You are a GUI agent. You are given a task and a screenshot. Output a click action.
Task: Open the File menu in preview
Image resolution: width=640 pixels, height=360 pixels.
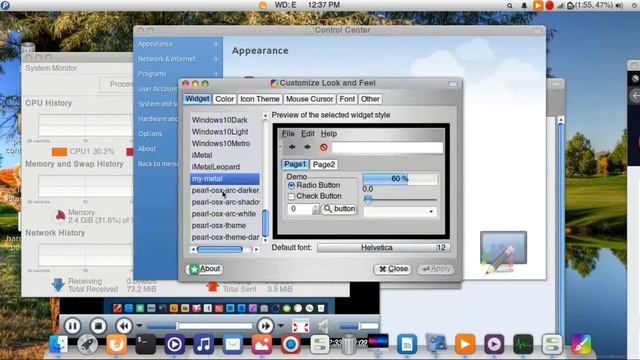288,134
